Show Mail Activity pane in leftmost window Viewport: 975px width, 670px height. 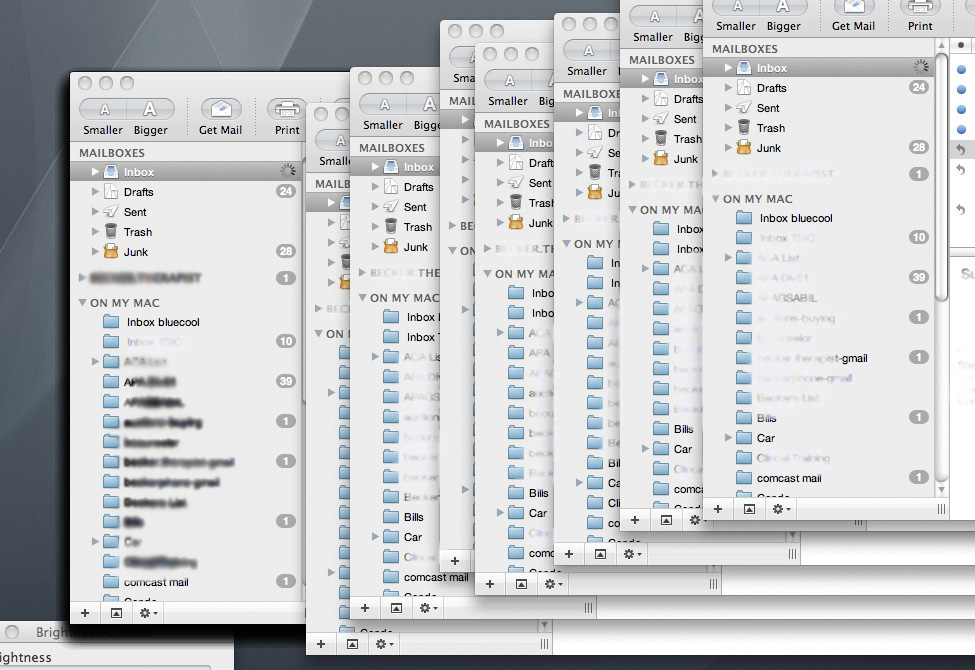click(116, 612)
